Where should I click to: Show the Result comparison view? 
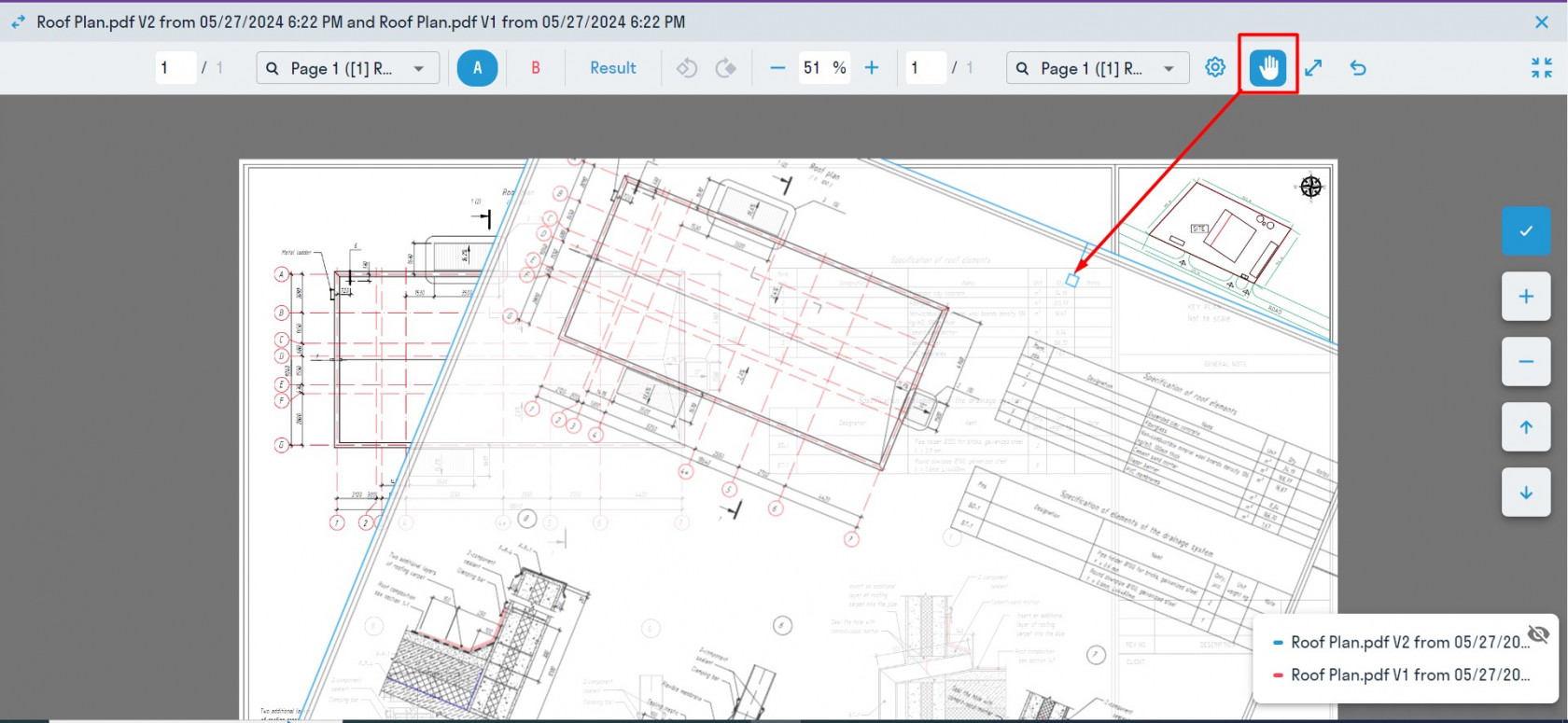click(613, 68)
